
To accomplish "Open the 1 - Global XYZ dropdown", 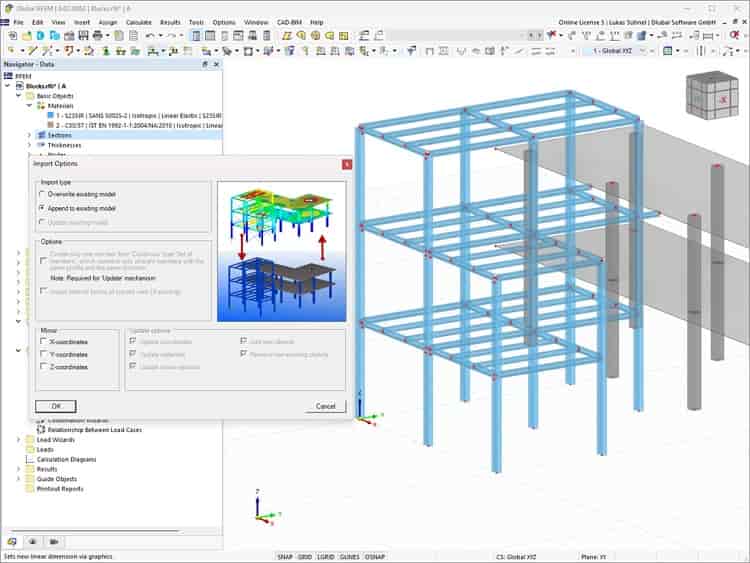I will pyautogui.click(x=619, y=51).
